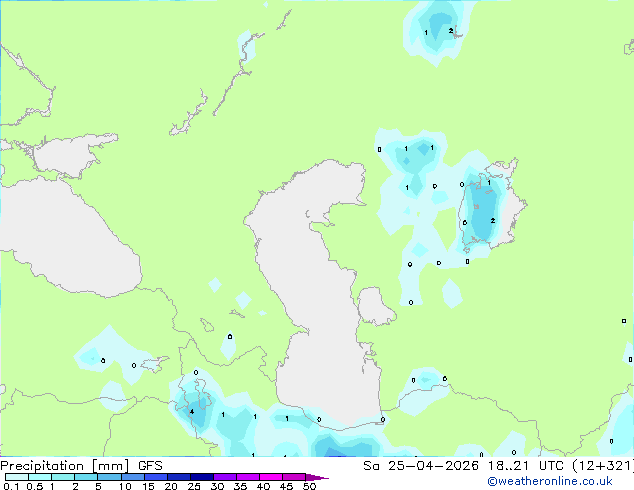The height and width of the screenshot is (490, 634).
Task: Pick the 10–15 mm legend color swatch
Action: click(132, 477)
